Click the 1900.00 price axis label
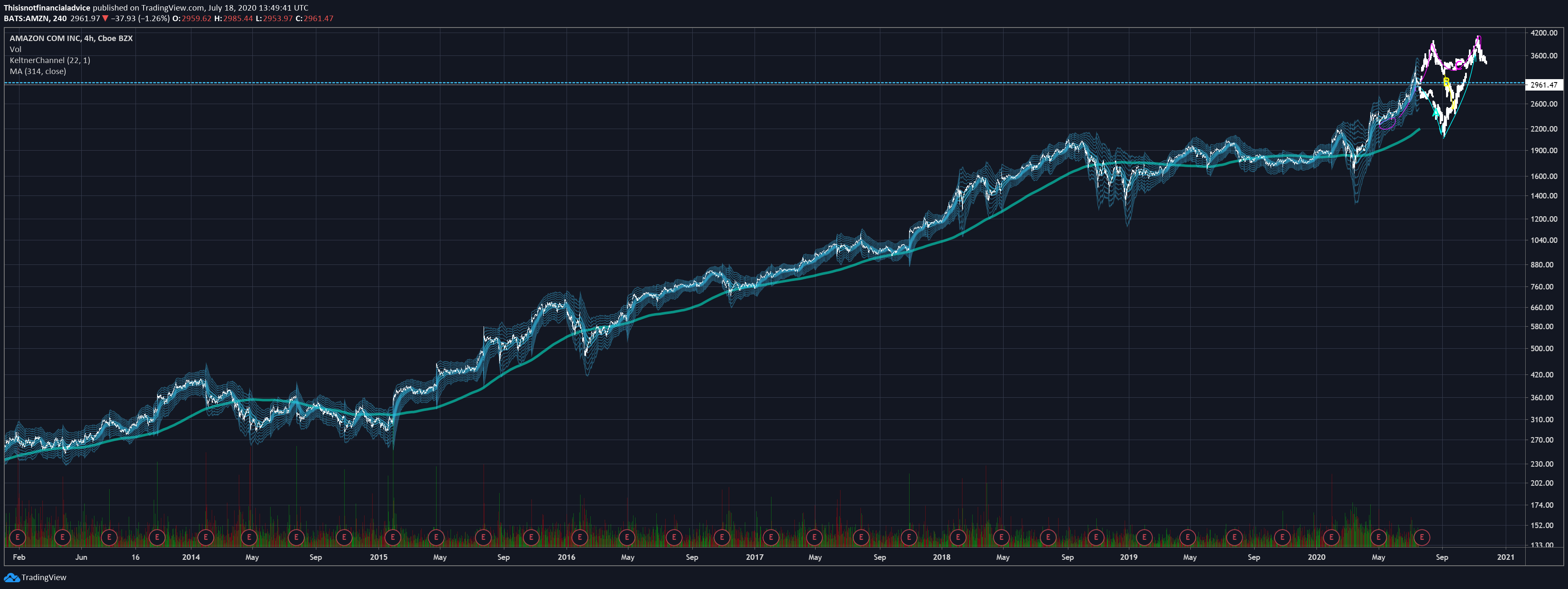 1544,150
